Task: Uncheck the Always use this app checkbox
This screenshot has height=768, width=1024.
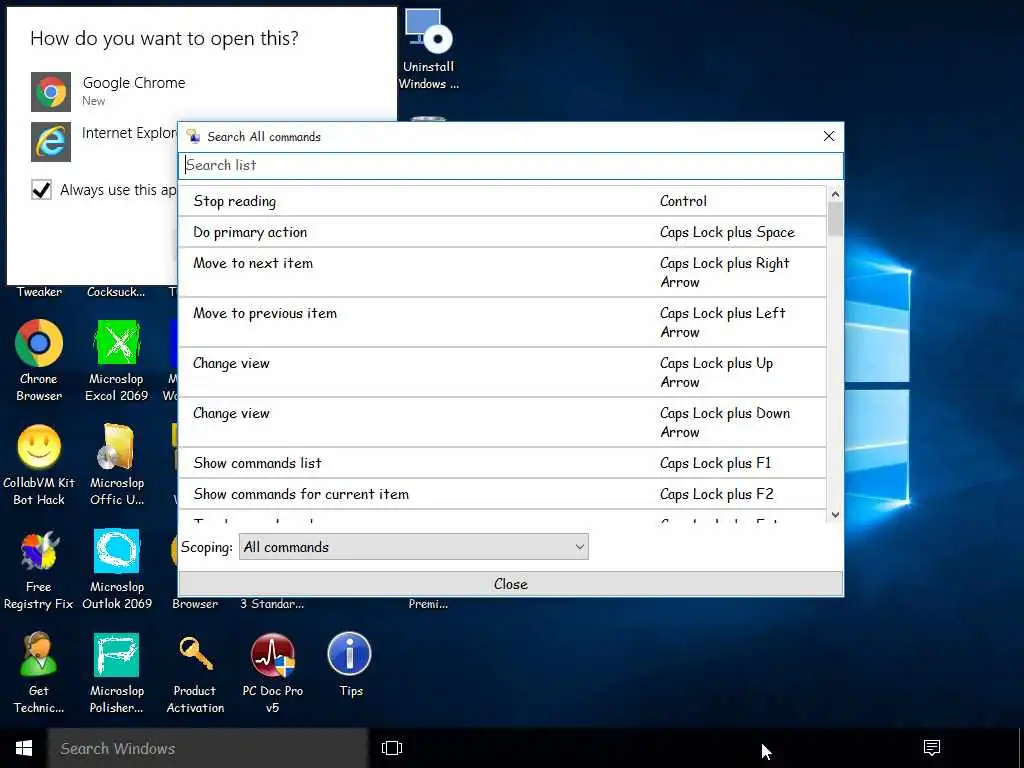Action: pos(41,190)
